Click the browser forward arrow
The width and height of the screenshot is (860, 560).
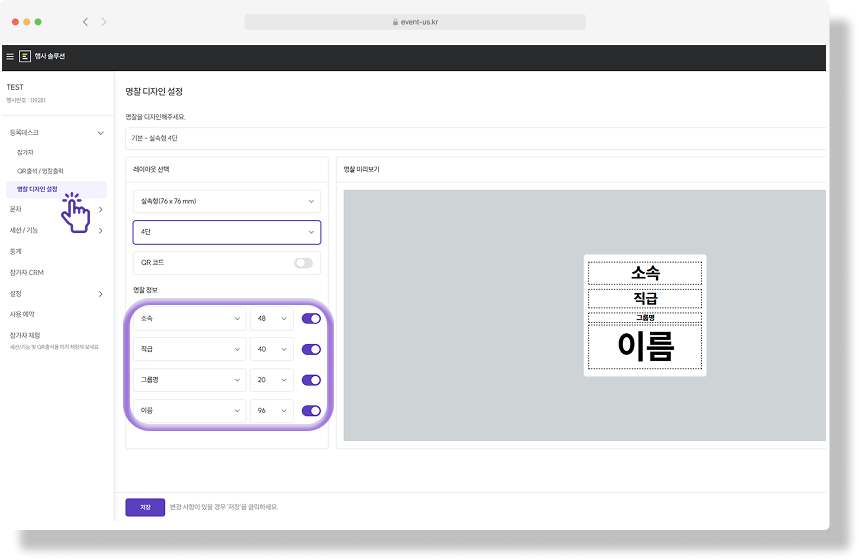[x=104, y=22]
